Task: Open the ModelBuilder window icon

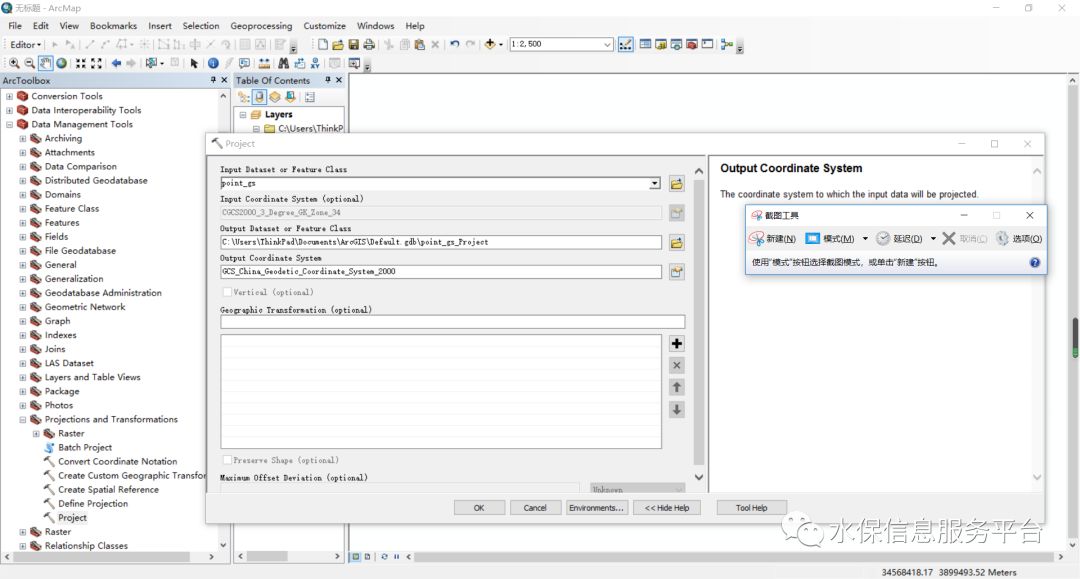Action: coord(727,45)
